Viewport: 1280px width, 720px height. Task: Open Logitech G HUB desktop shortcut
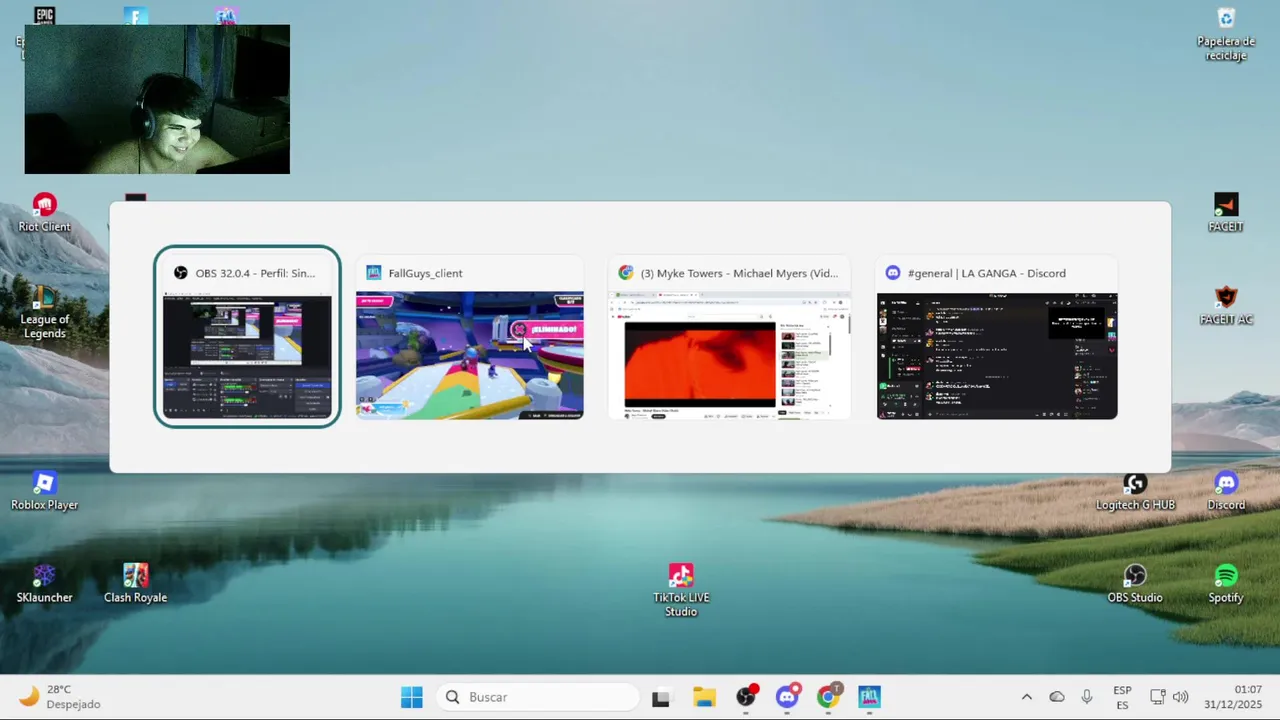[x=1135, y=491]
